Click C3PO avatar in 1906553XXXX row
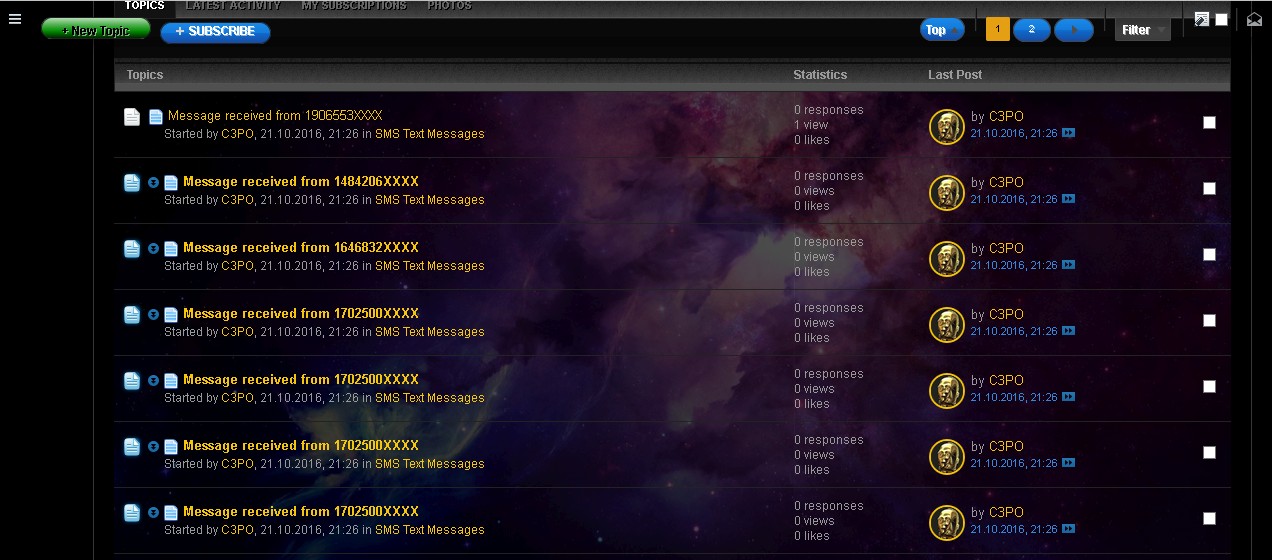 pyautogui.click(x=946, y=127)
